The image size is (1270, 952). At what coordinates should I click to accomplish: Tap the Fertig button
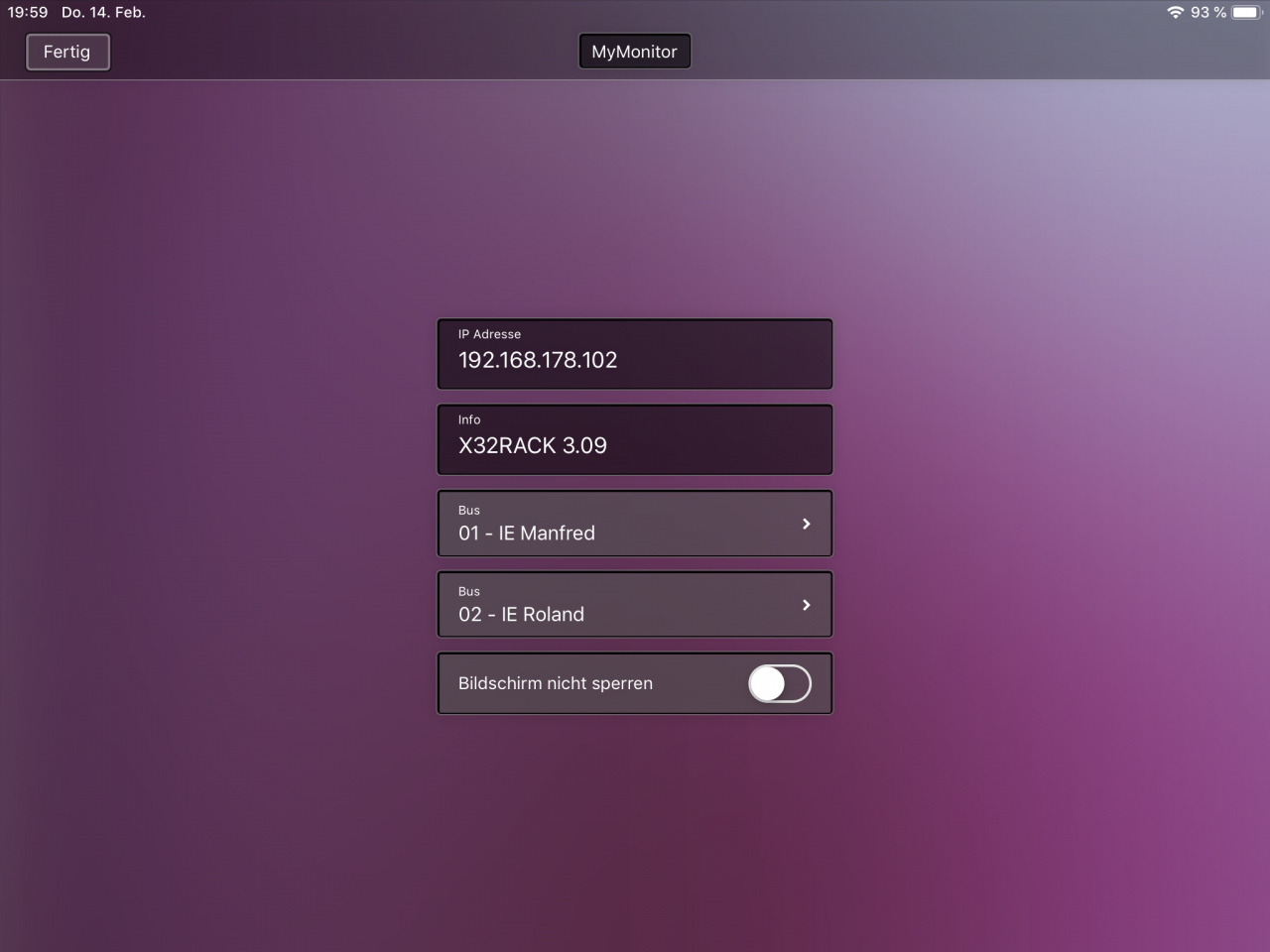(x=67, y=52)
